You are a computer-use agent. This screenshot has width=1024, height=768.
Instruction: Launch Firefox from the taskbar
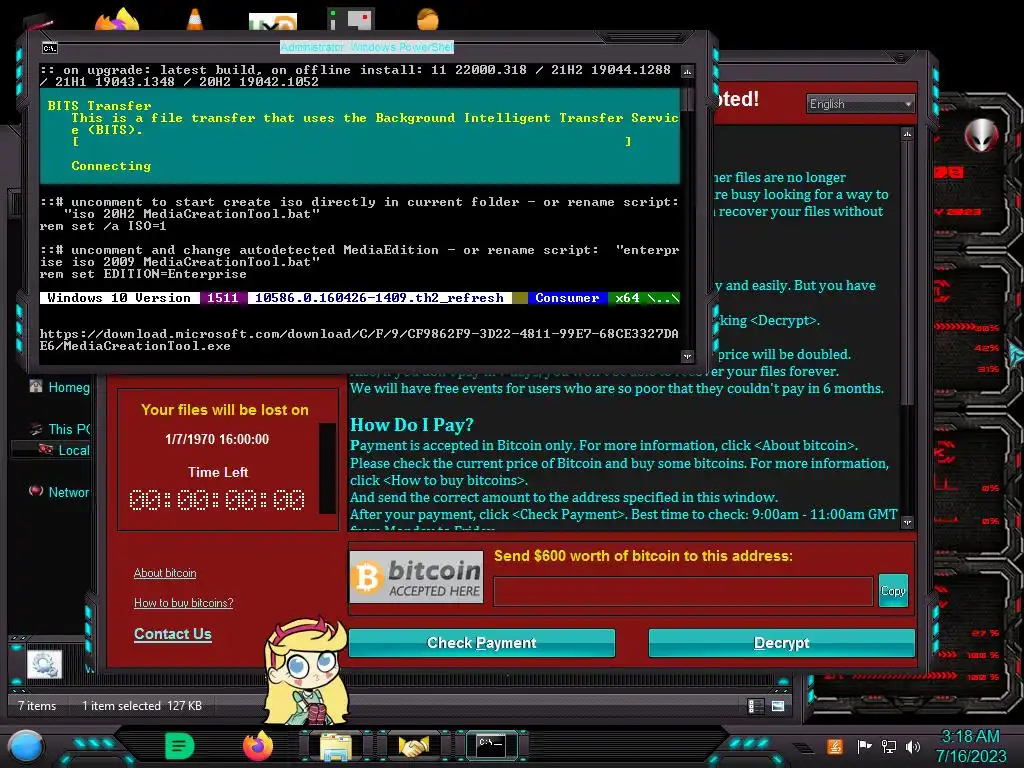(x=257, y=746)
